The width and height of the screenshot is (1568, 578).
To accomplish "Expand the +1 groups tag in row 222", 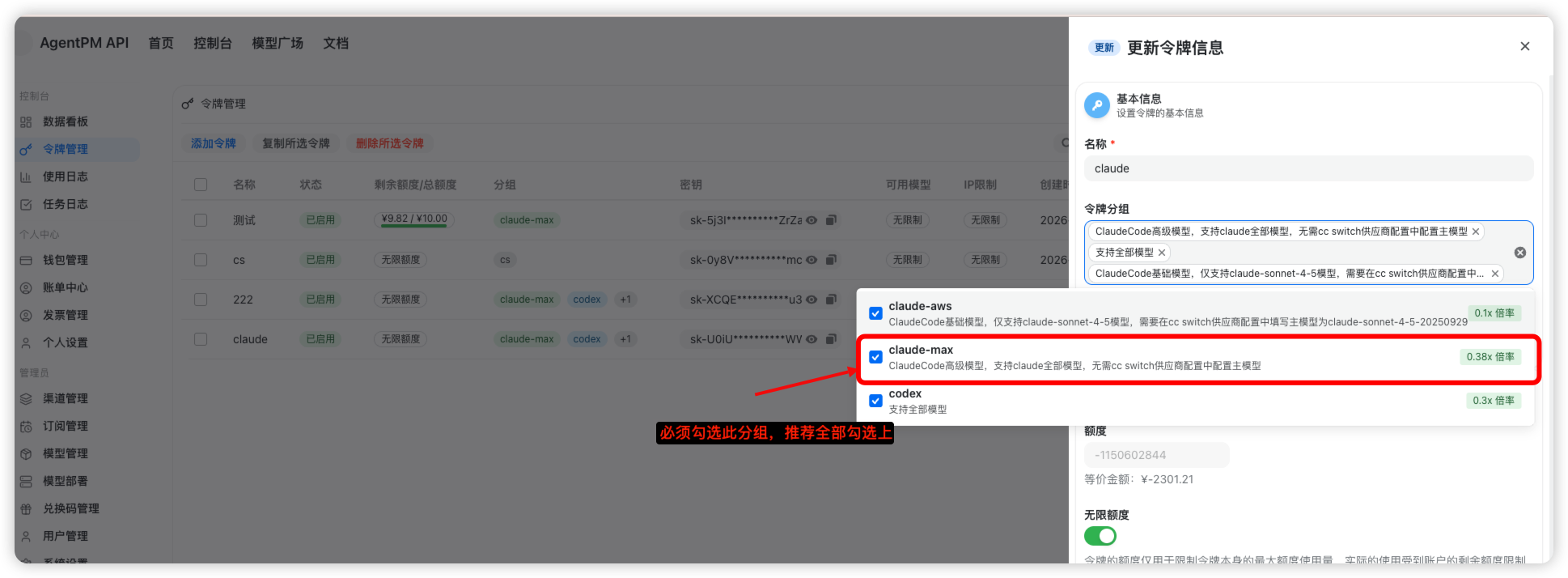I will (625, 300).
